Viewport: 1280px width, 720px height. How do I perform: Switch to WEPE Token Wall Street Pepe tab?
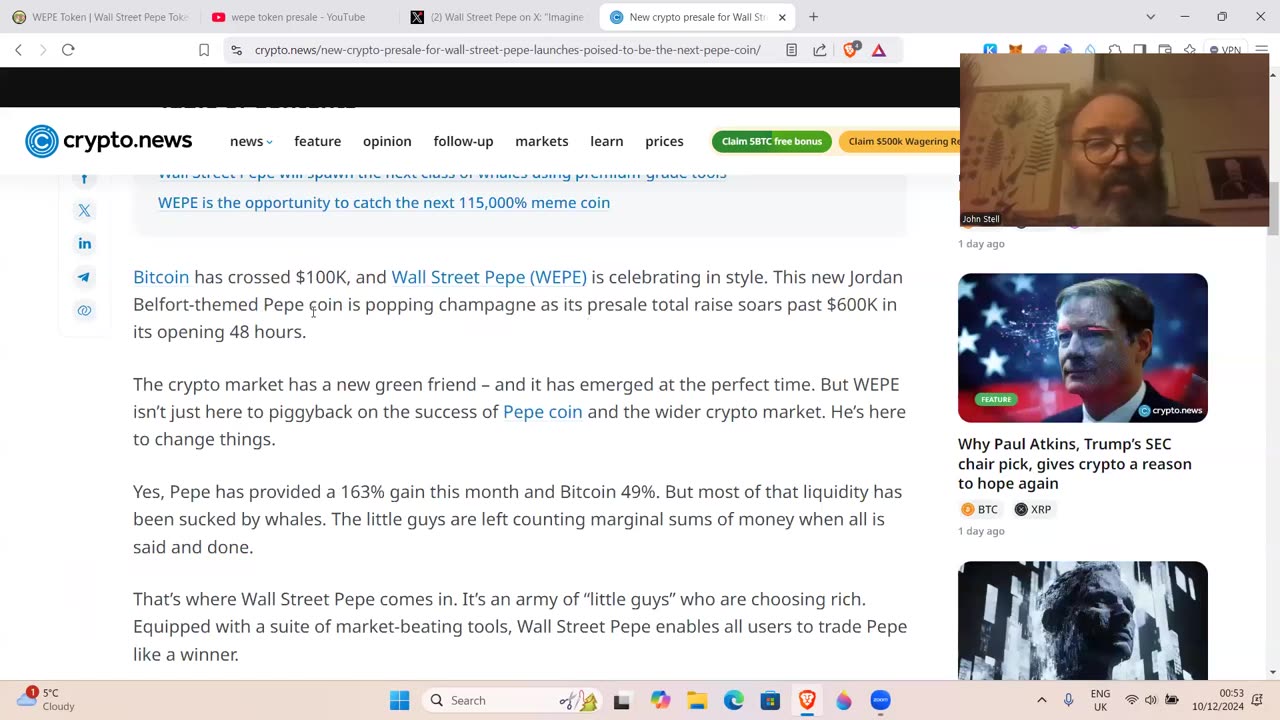(100, 17)
